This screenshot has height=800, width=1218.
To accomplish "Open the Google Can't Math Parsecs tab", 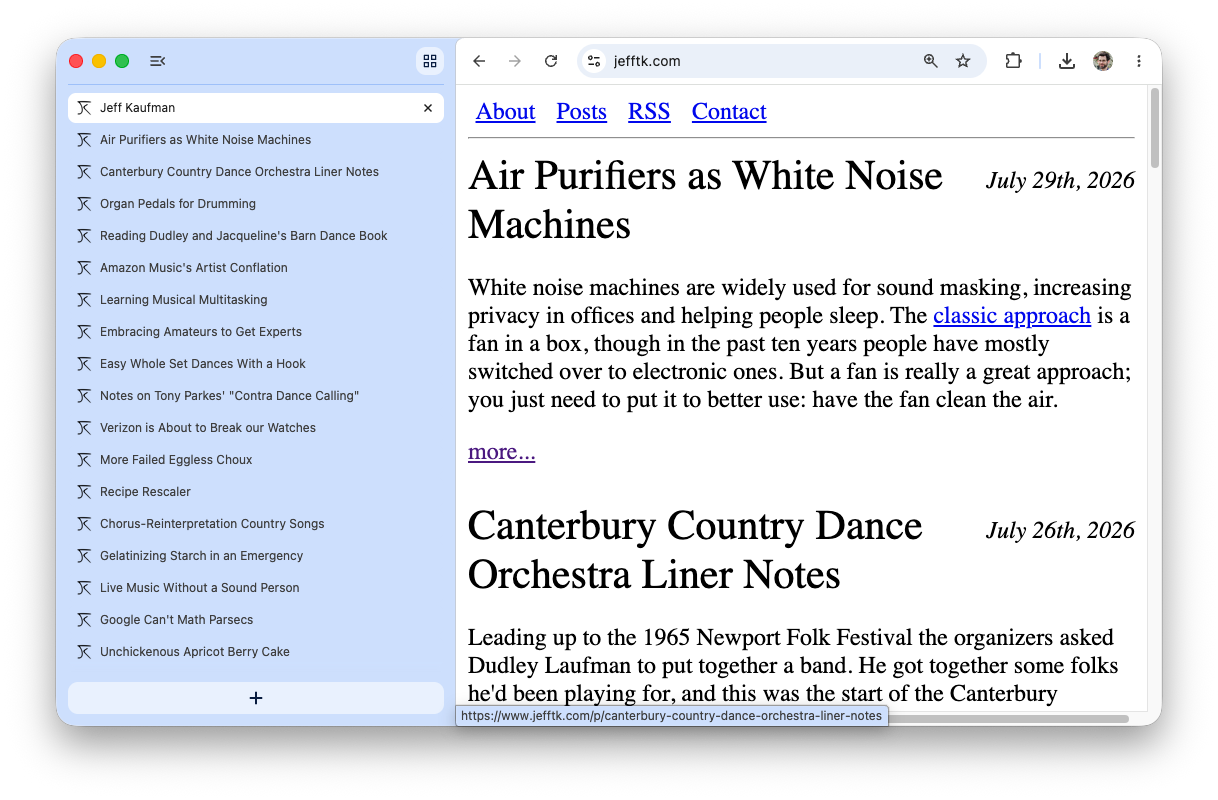I will pos(256,620).
